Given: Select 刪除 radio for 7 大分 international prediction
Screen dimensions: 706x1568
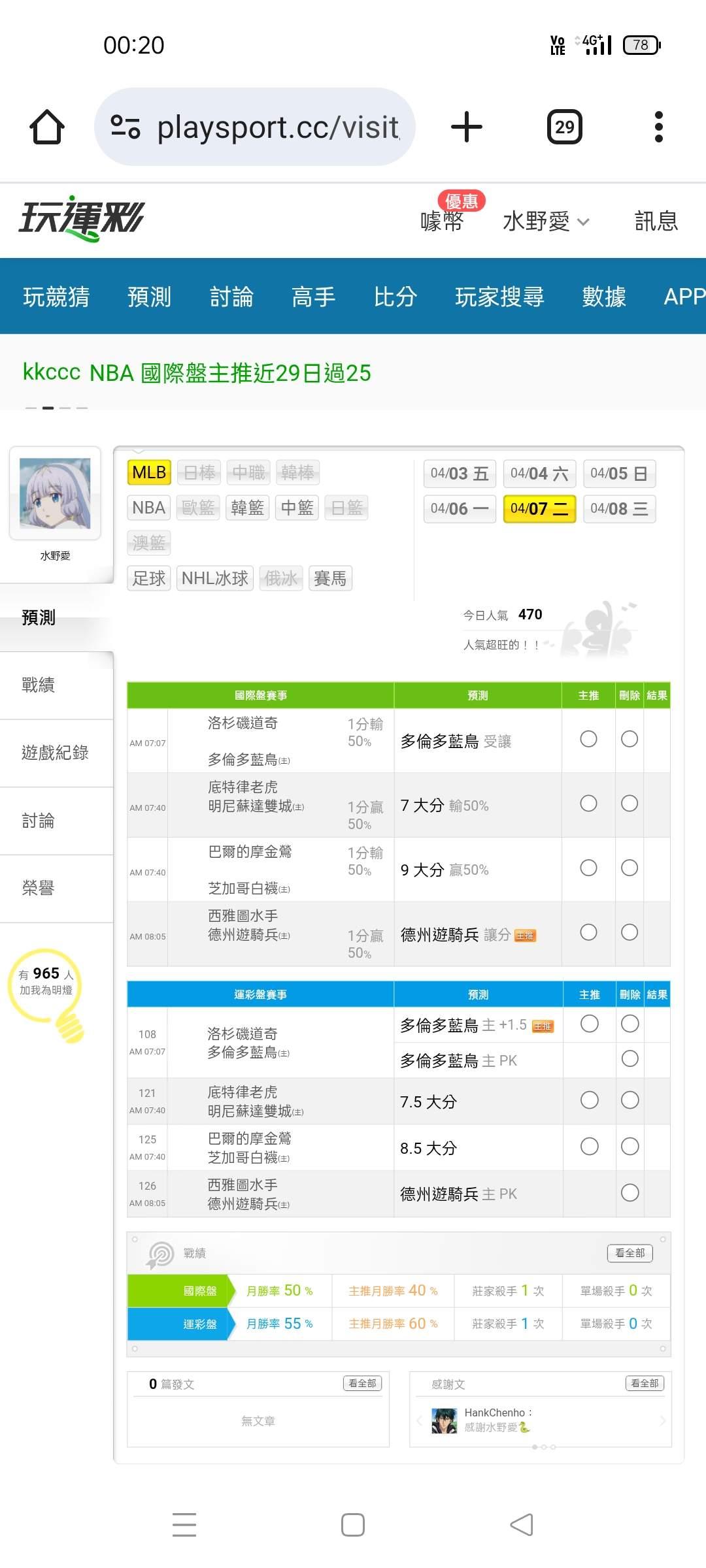Looking at the screenshot, I should (x=630, y=804).
